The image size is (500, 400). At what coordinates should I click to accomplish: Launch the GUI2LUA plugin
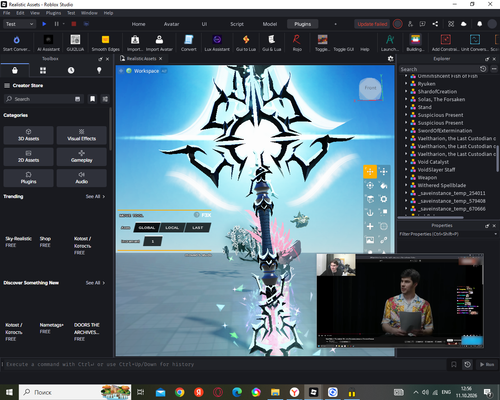[75, 43]
